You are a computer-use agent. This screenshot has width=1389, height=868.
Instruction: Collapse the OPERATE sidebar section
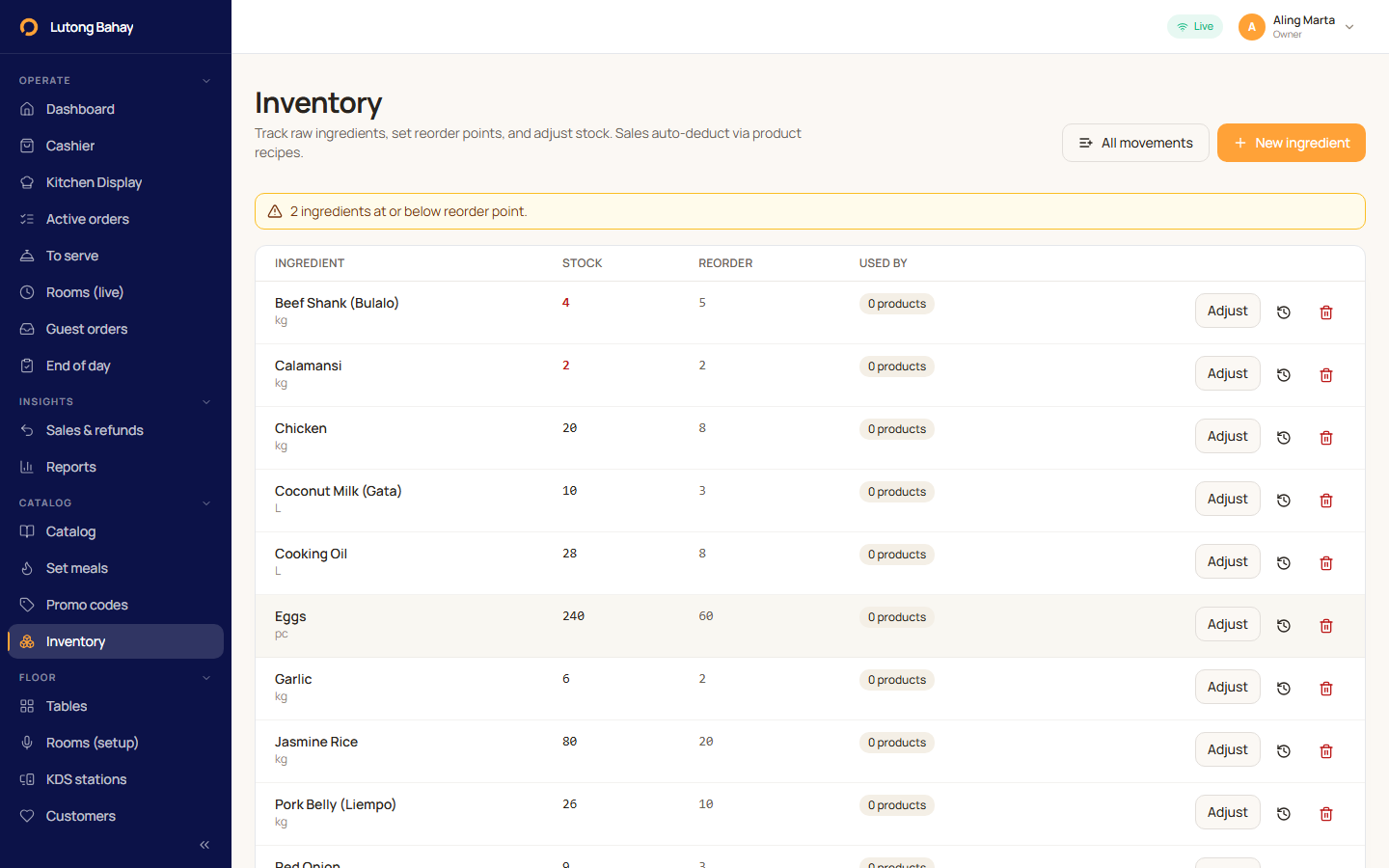coord(206,81)
